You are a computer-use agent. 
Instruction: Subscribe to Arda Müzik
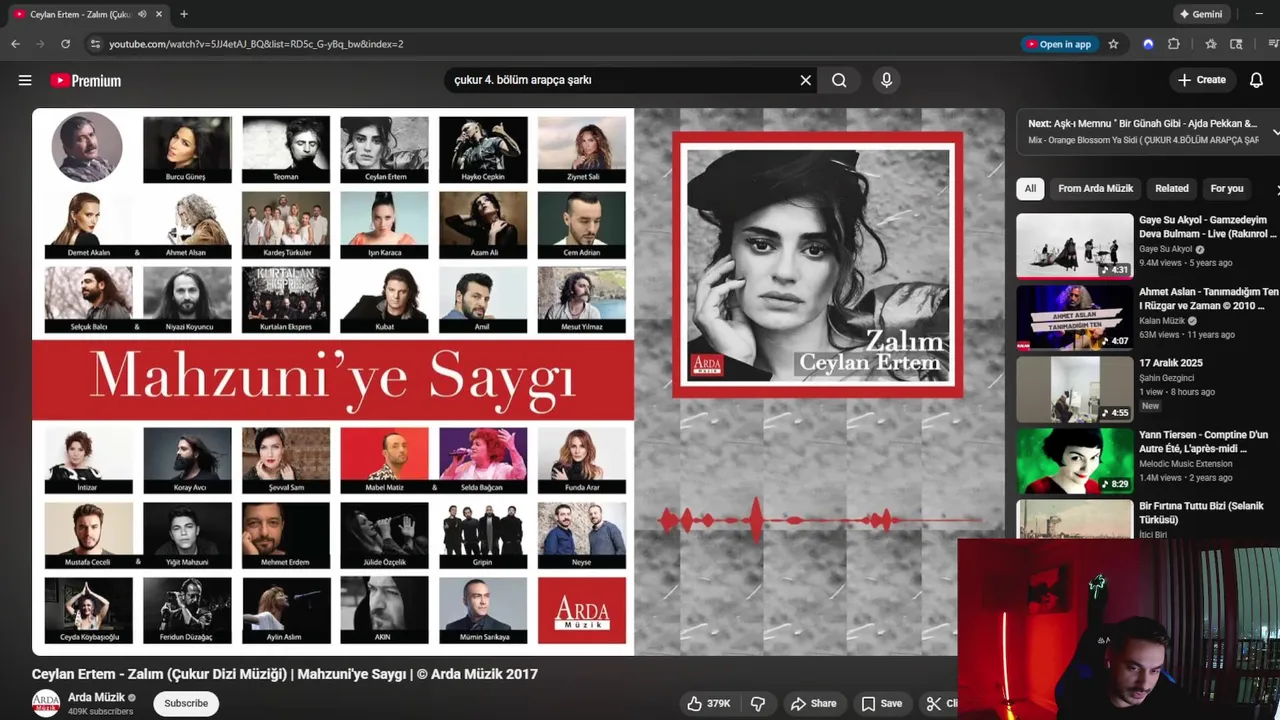186,703
